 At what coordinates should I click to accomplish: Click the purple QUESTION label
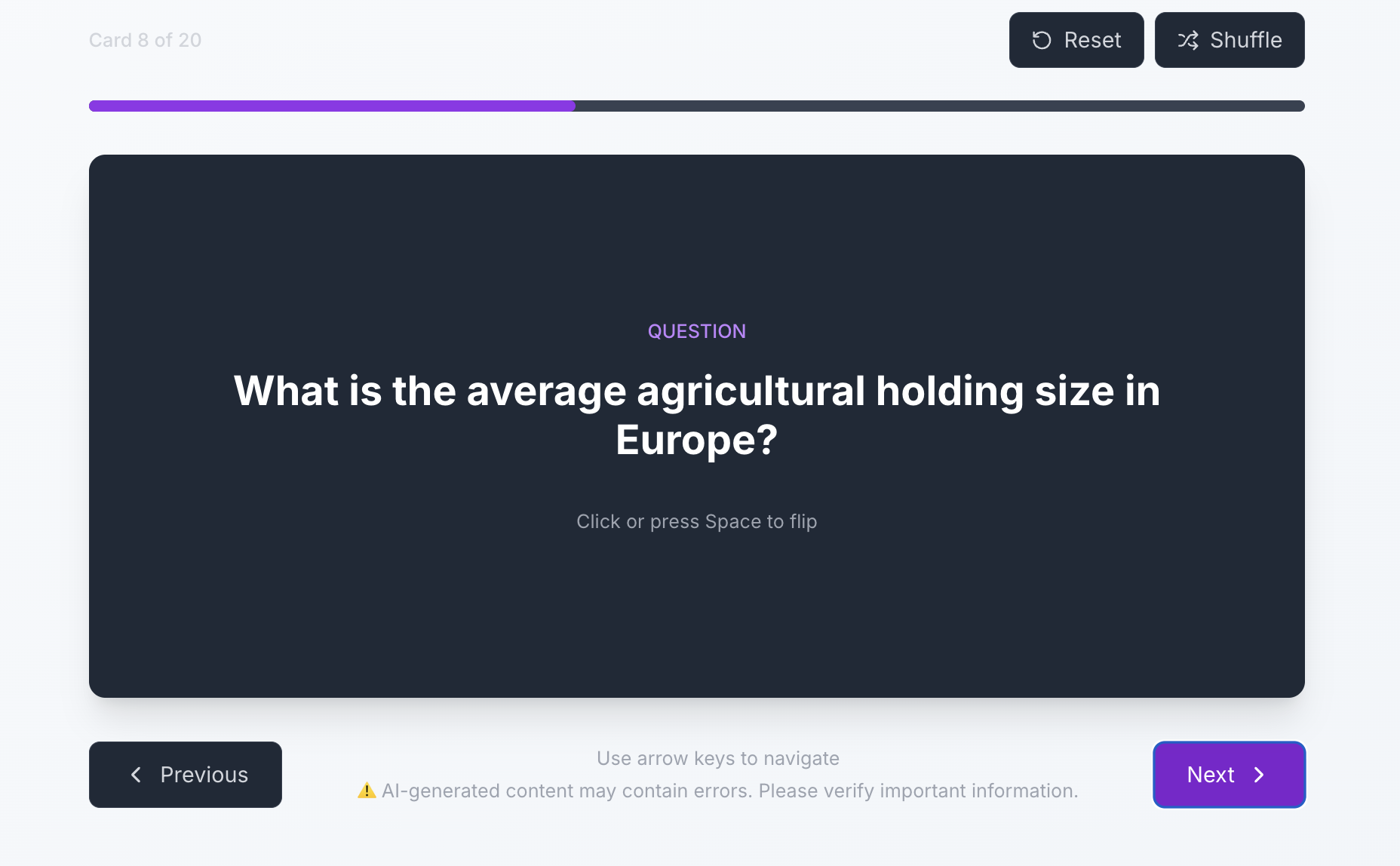coord(696,331)
